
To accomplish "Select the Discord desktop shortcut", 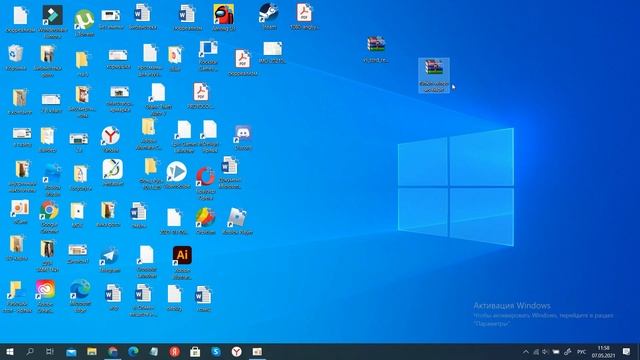I will pos(243,138).
